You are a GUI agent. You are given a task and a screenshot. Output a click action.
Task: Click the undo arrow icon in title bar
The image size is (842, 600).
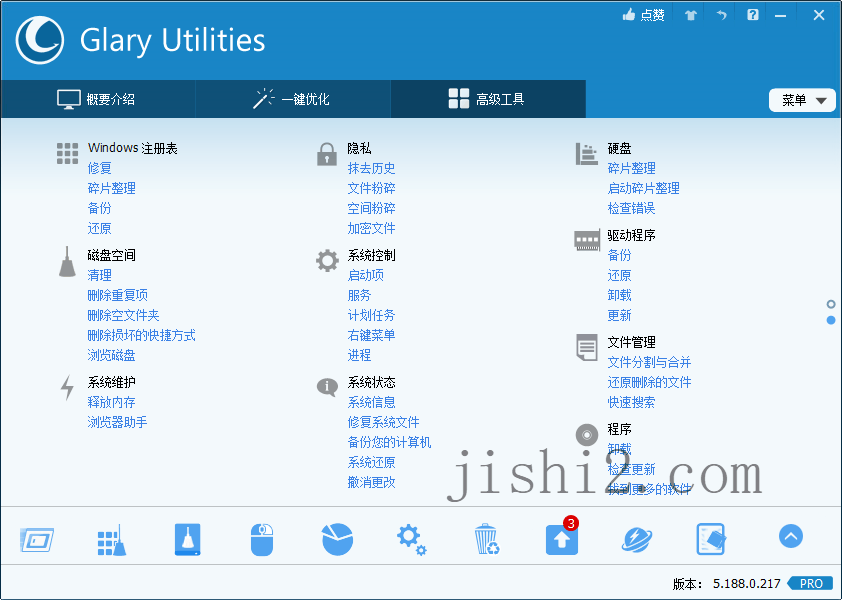pos(721,15)
